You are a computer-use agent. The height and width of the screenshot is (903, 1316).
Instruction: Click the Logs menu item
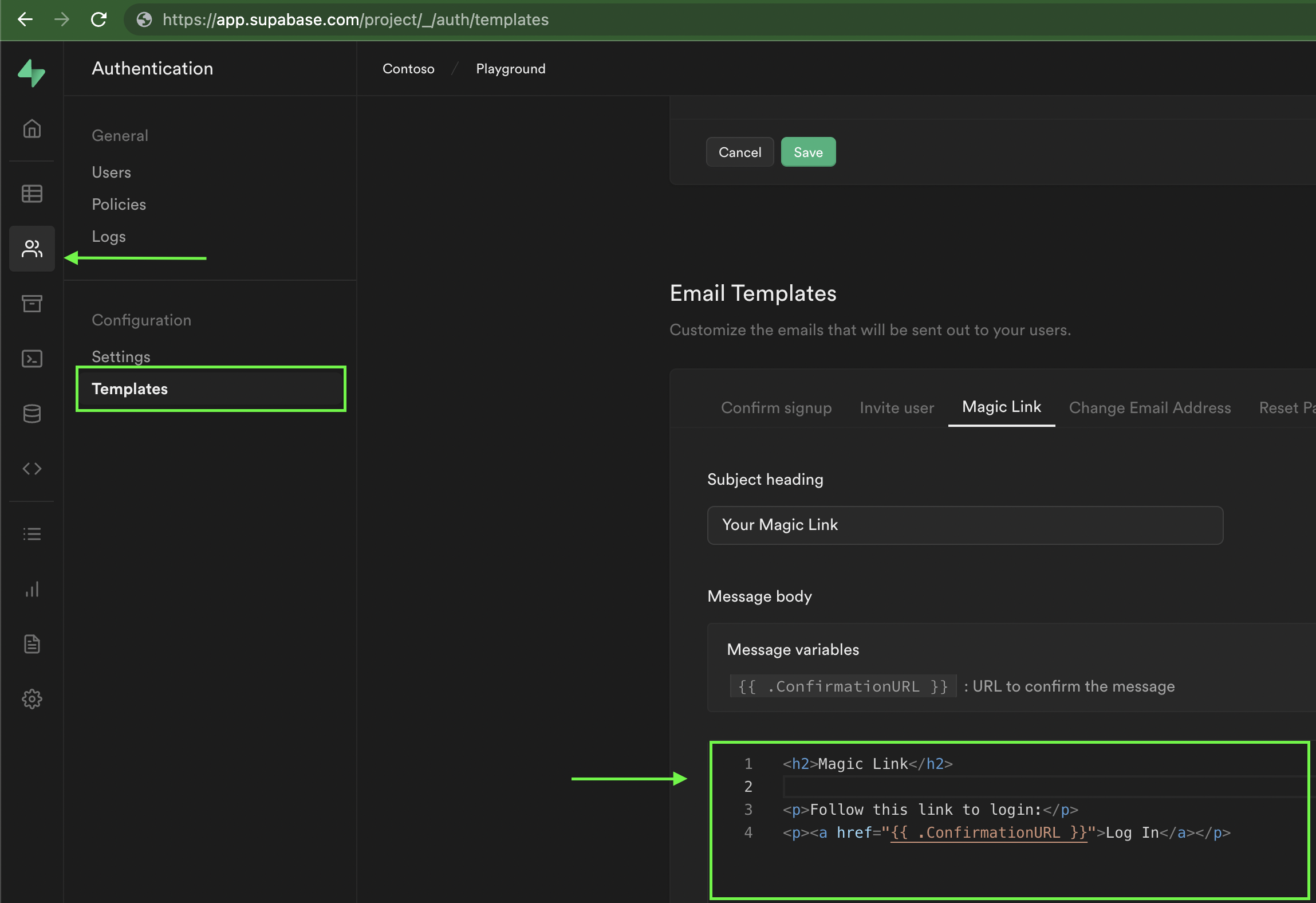108,236
